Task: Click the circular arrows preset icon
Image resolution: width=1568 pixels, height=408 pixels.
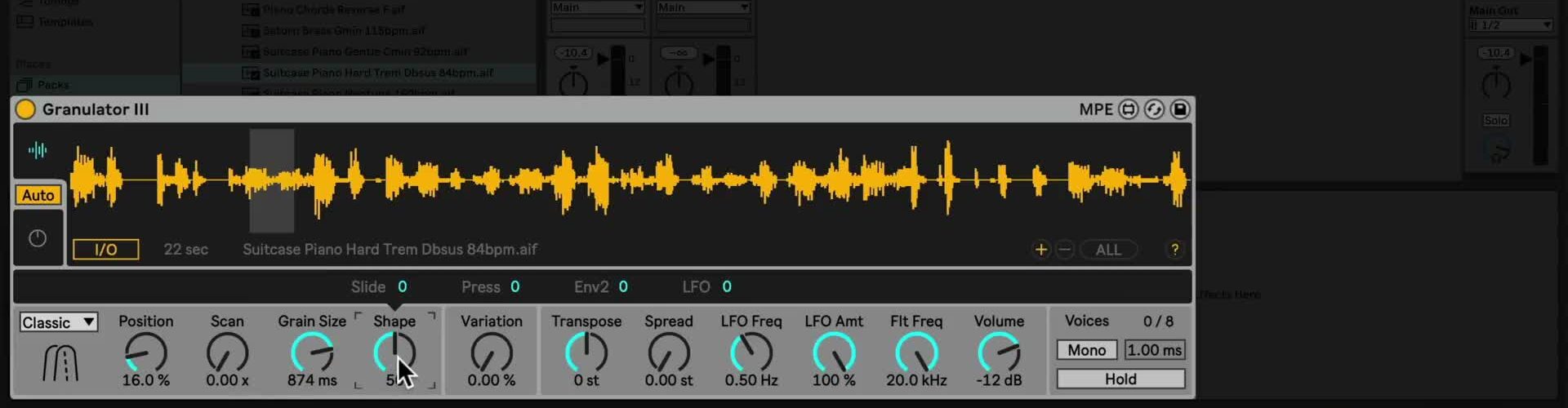Action: click(x=1154, y=109)
